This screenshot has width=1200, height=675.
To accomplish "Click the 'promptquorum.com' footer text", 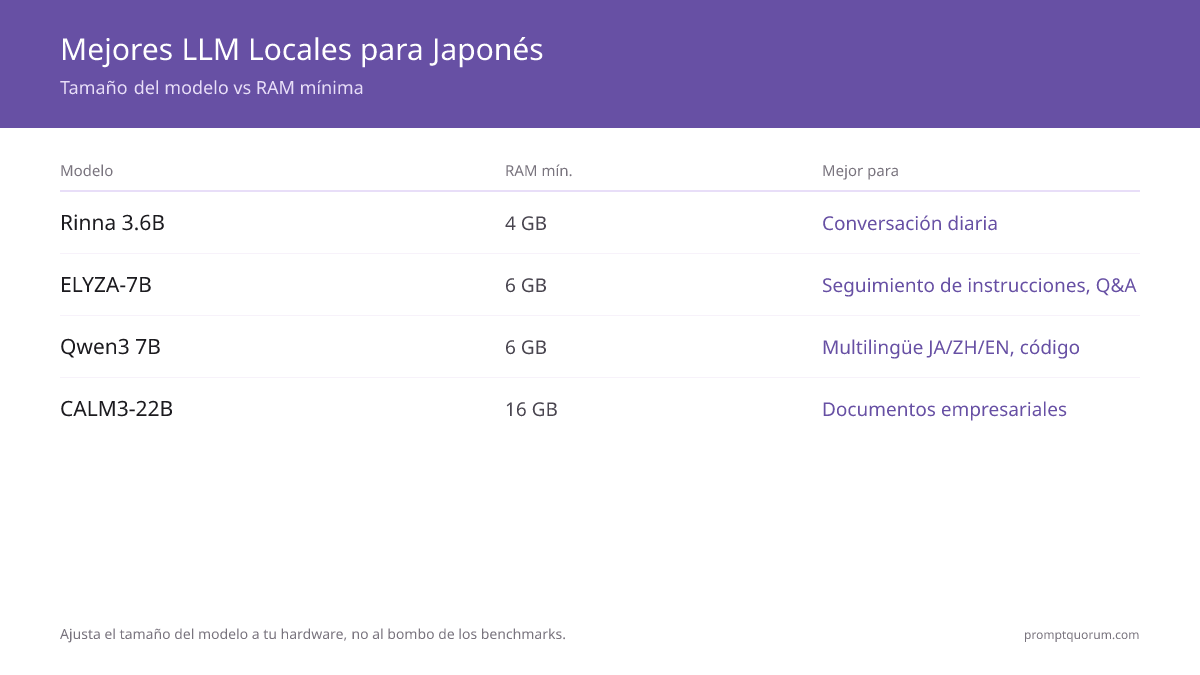I will 1081,635.
